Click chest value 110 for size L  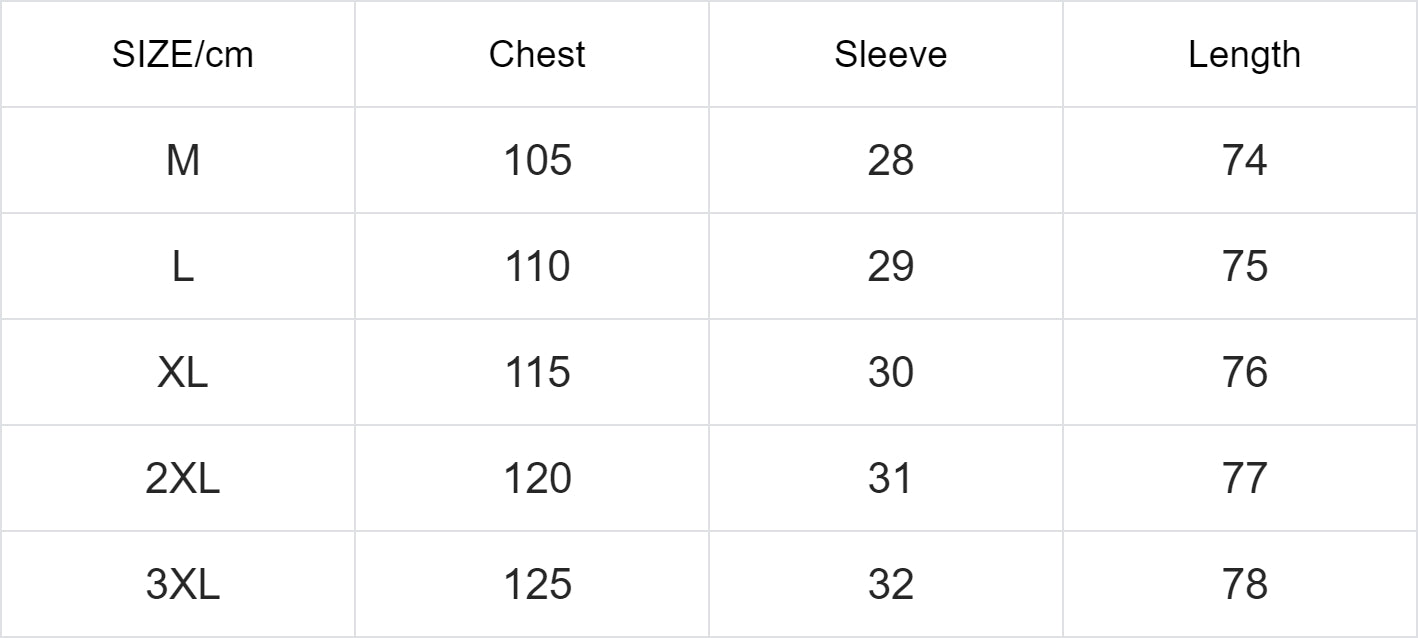[x=537, y=266]
